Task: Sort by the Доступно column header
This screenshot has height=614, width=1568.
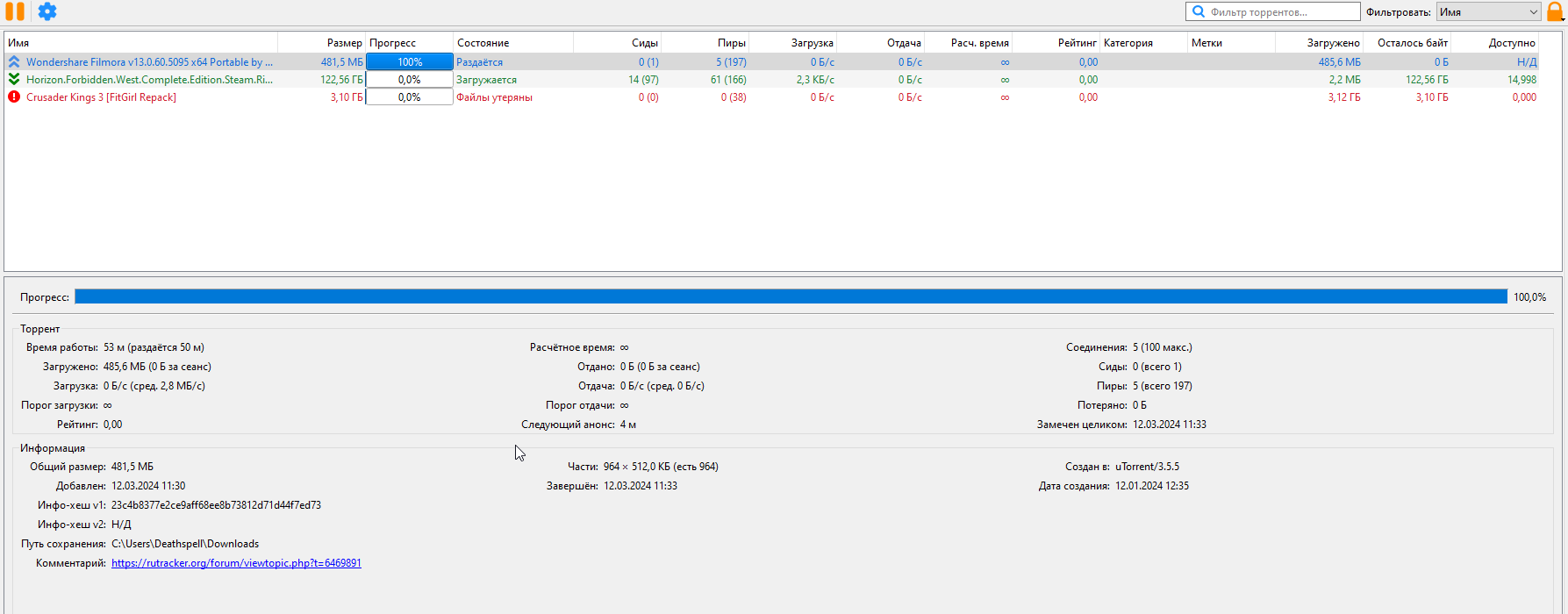Action: pos(1494,42)
